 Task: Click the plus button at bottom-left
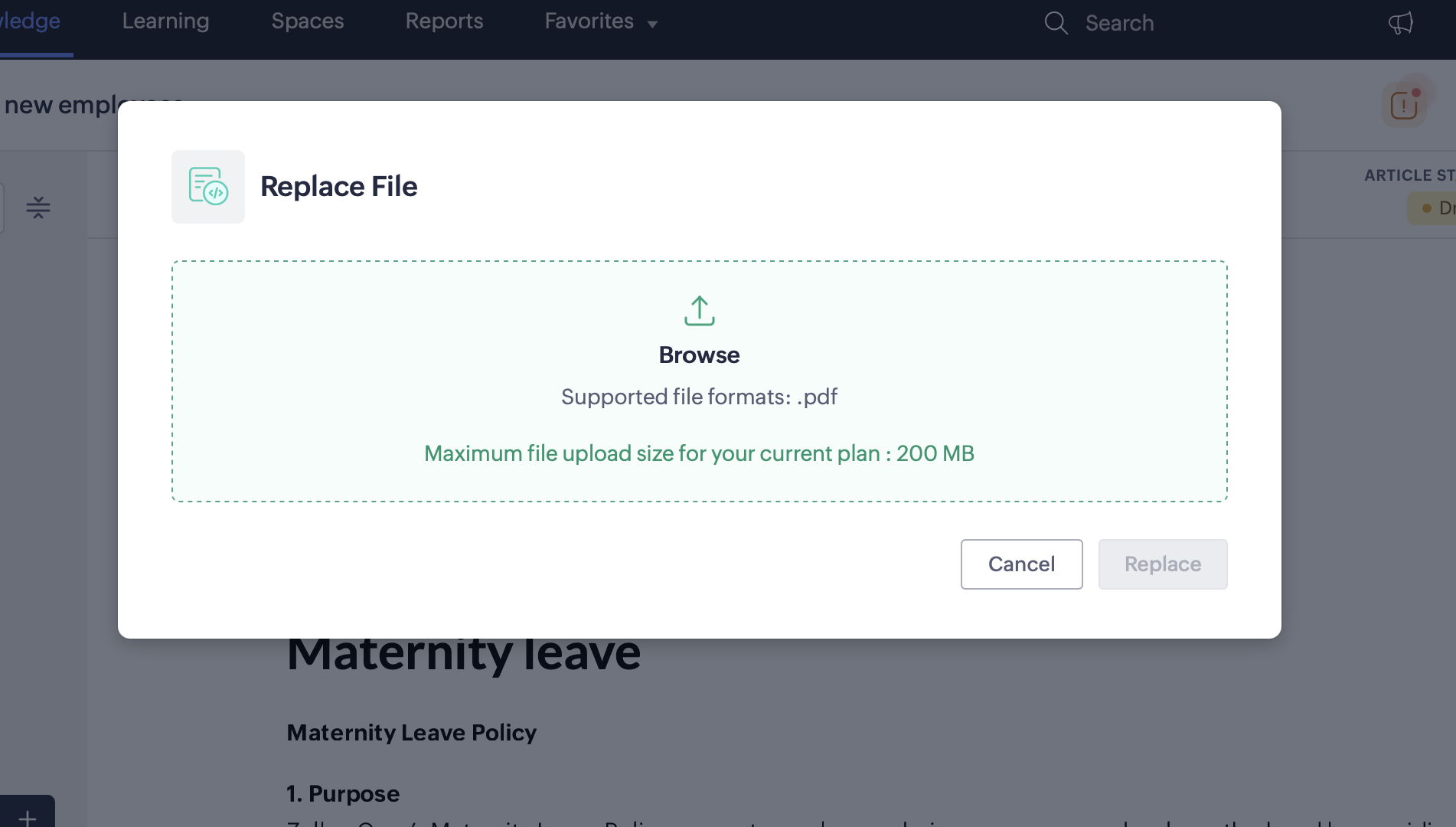tap(28, 816)
